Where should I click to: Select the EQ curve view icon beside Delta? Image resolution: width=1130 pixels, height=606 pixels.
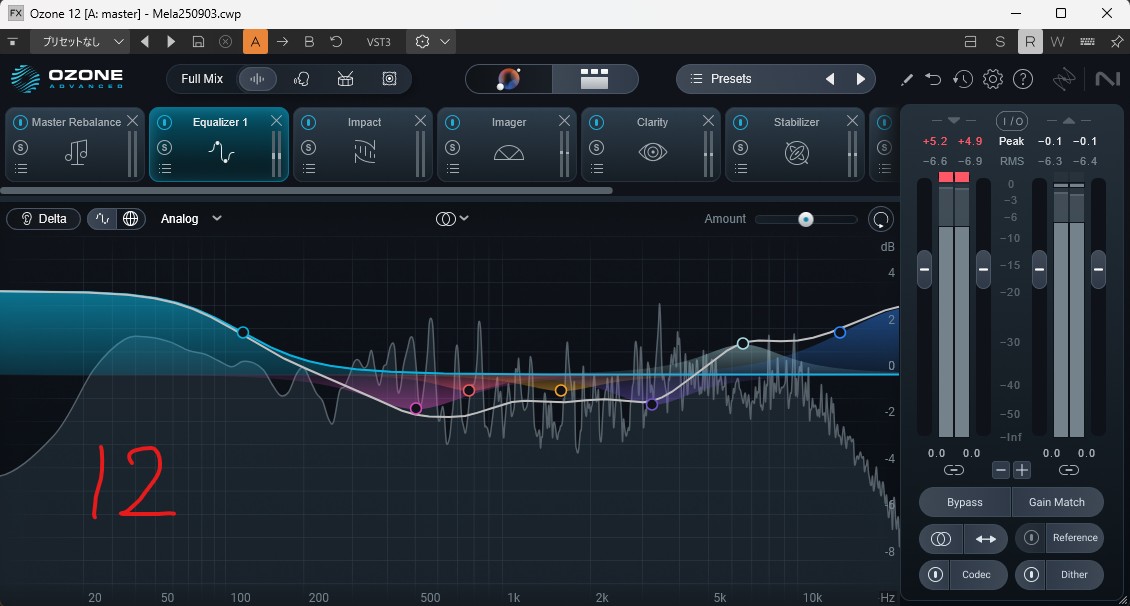[102, 218]
